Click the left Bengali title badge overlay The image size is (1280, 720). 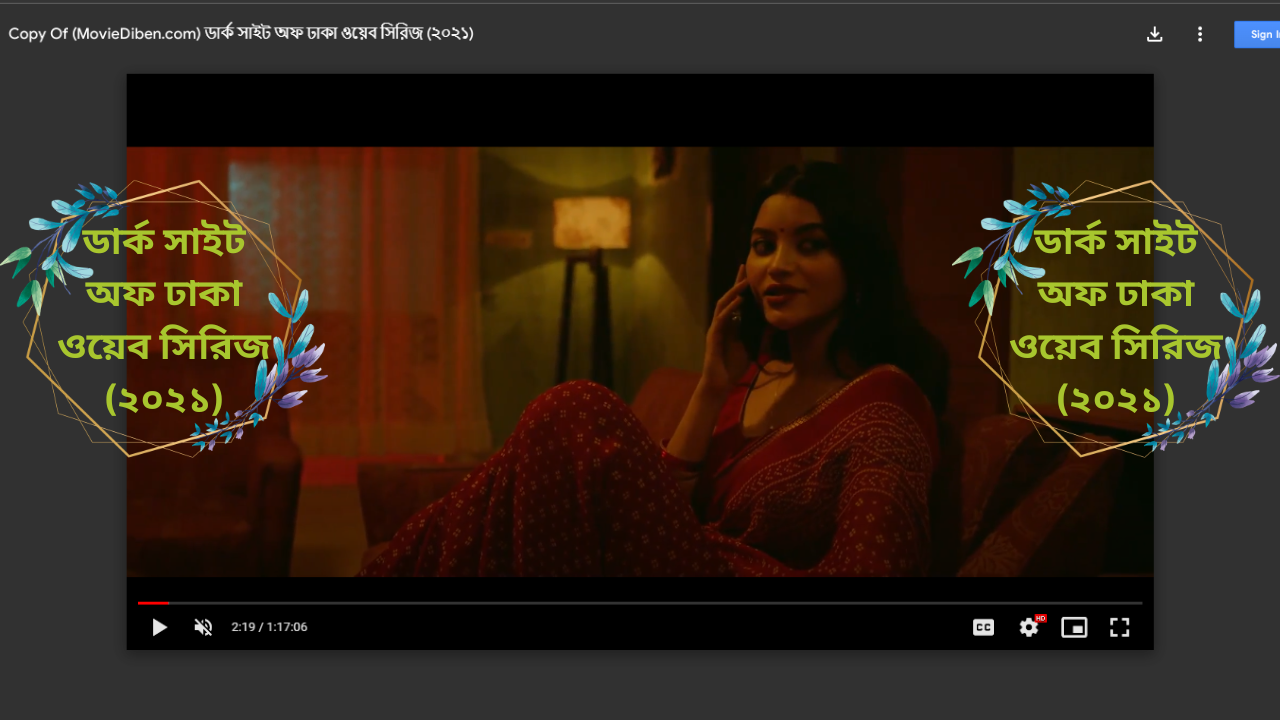164,320
